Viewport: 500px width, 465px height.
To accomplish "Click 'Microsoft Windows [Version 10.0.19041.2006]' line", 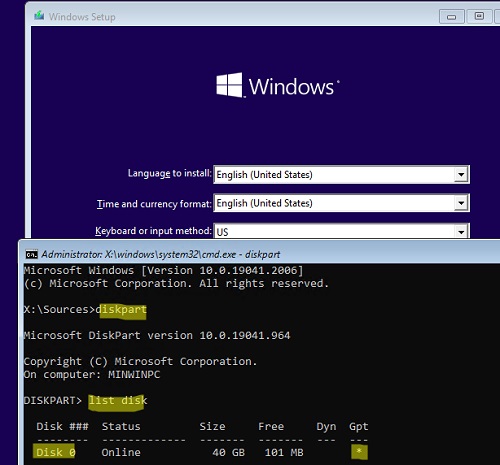I will coord(163,270).
